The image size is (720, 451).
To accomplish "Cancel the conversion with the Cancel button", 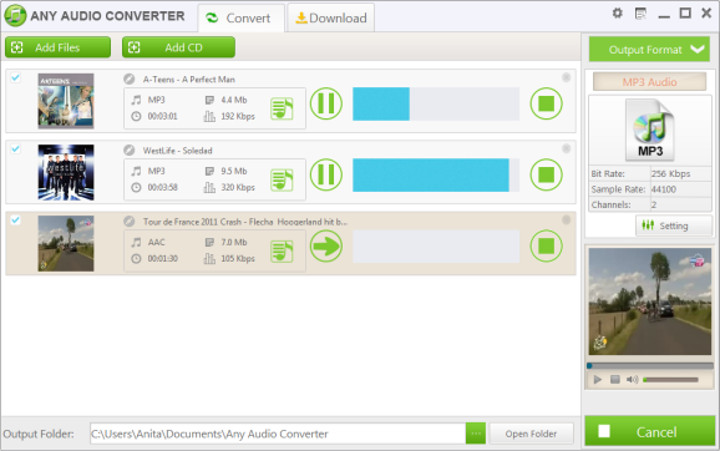I will point(649,431).
